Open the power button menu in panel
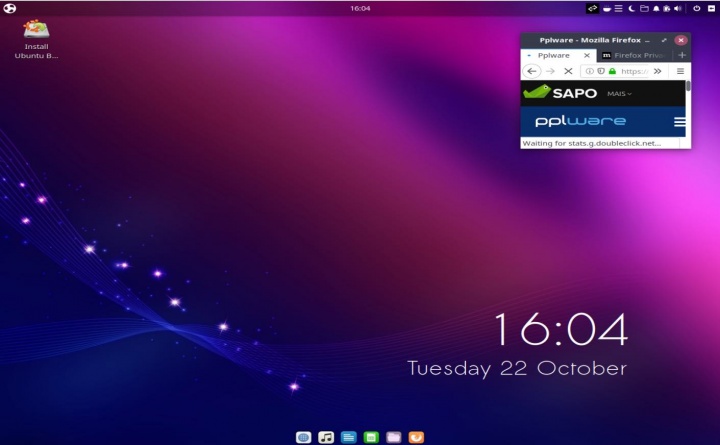Screen dimensions: 720x445 click(697, 8)
